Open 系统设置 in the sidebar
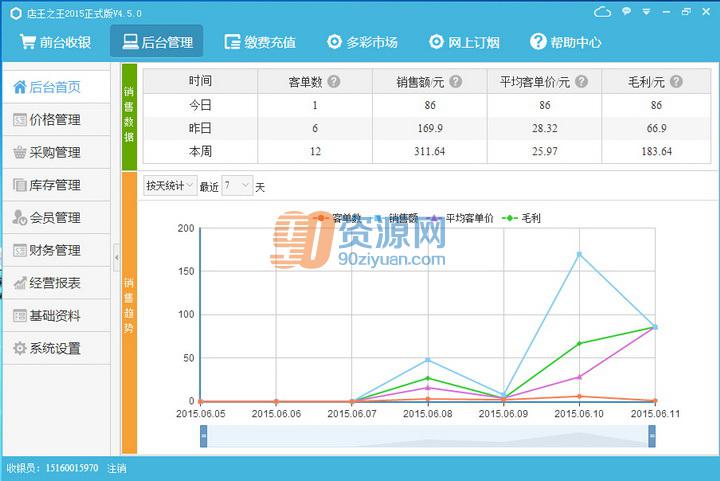 click(56, 348)
